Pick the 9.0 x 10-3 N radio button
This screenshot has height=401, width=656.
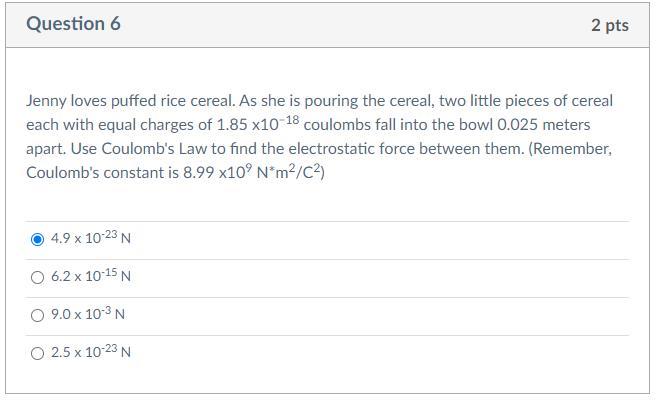(38, 315)
